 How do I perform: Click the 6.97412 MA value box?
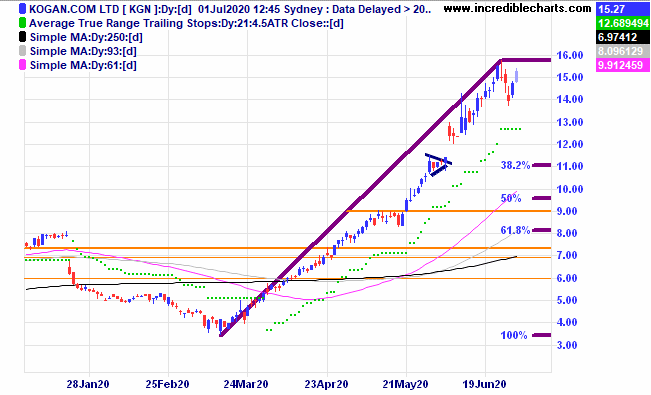[x=622, y=37]
